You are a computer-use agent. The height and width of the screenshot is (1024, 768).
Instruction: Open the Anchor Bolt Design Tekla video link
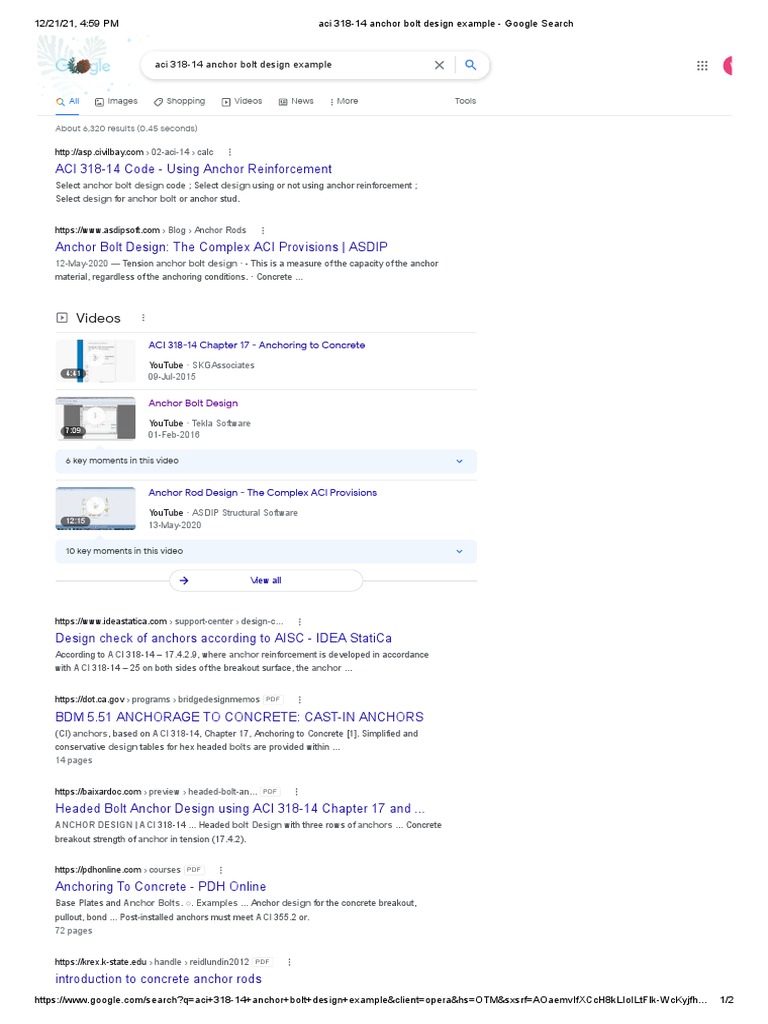tap(193, 403)
